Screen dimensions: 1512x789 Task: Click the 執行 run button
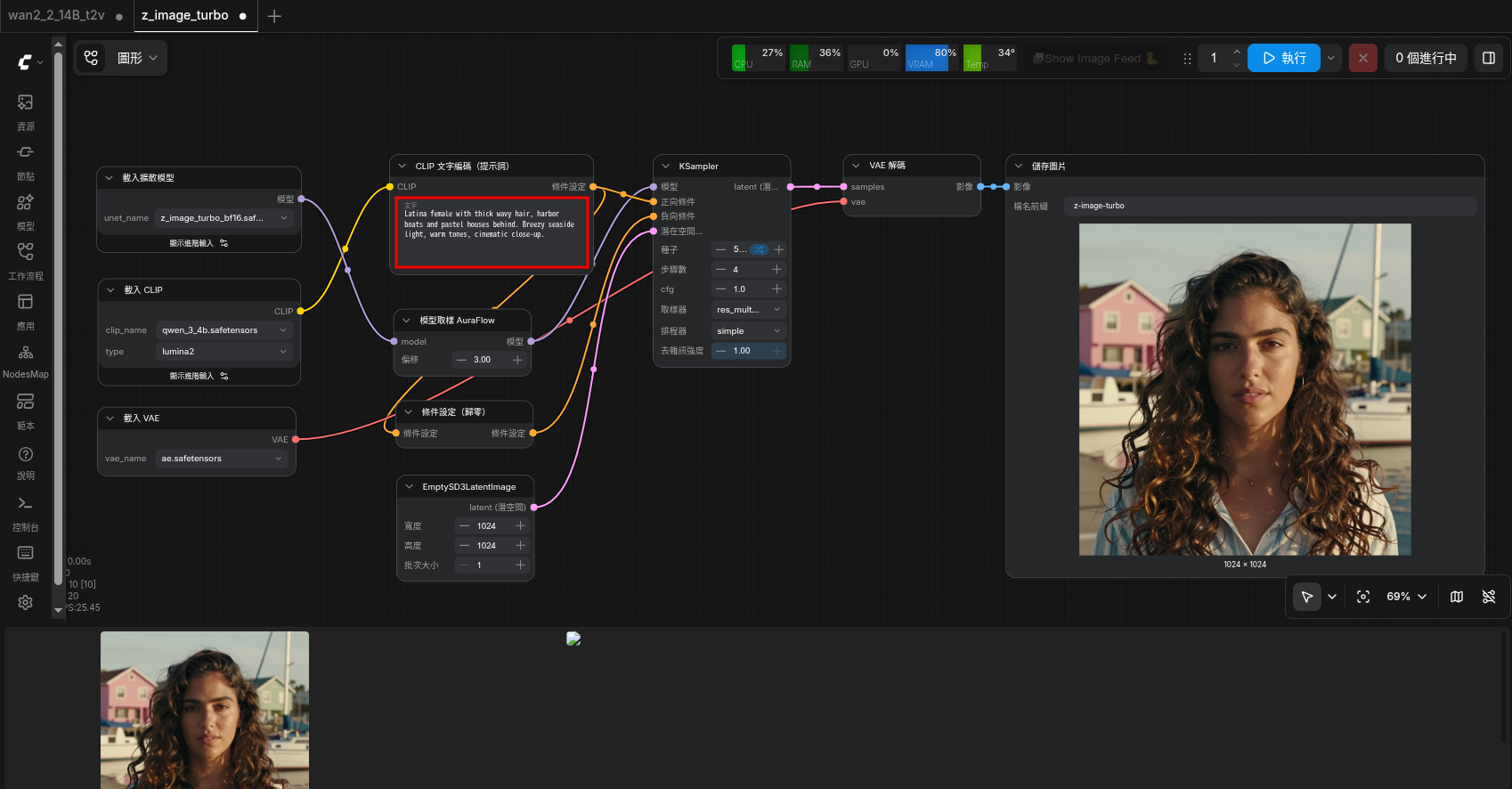pos(1283,58)
